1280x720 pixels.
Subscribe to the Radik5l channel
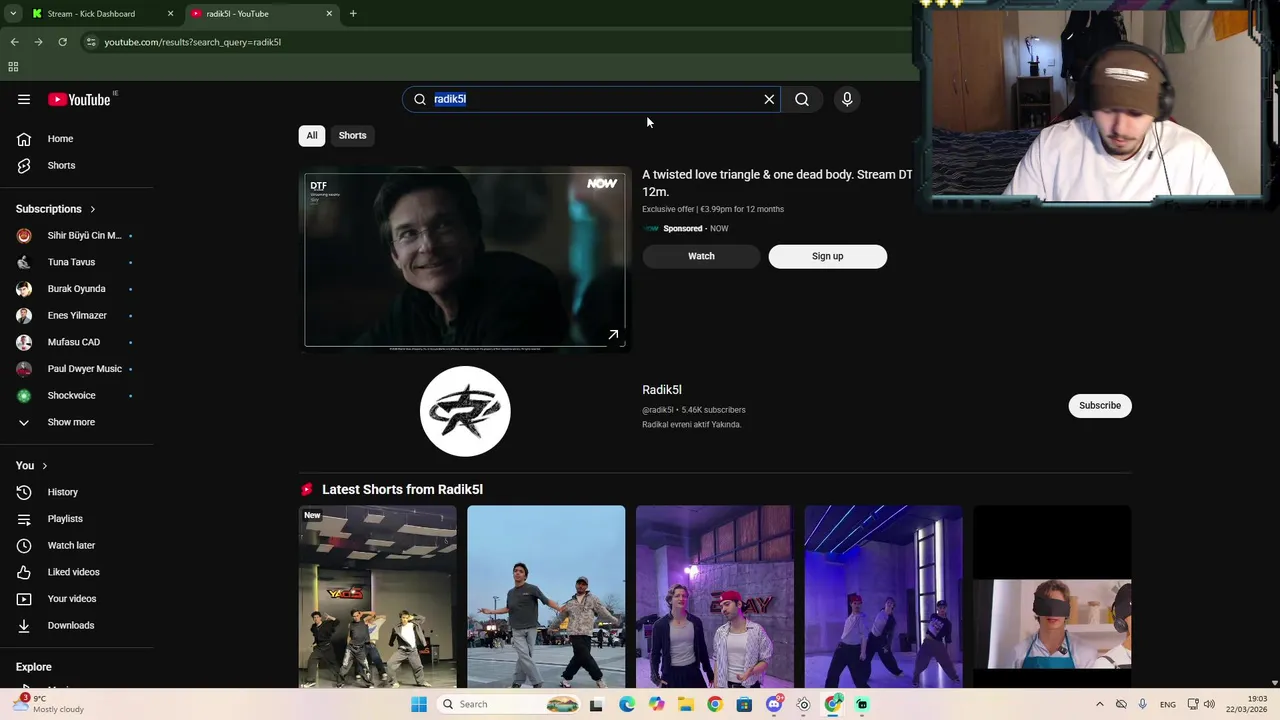point(1100,405)
